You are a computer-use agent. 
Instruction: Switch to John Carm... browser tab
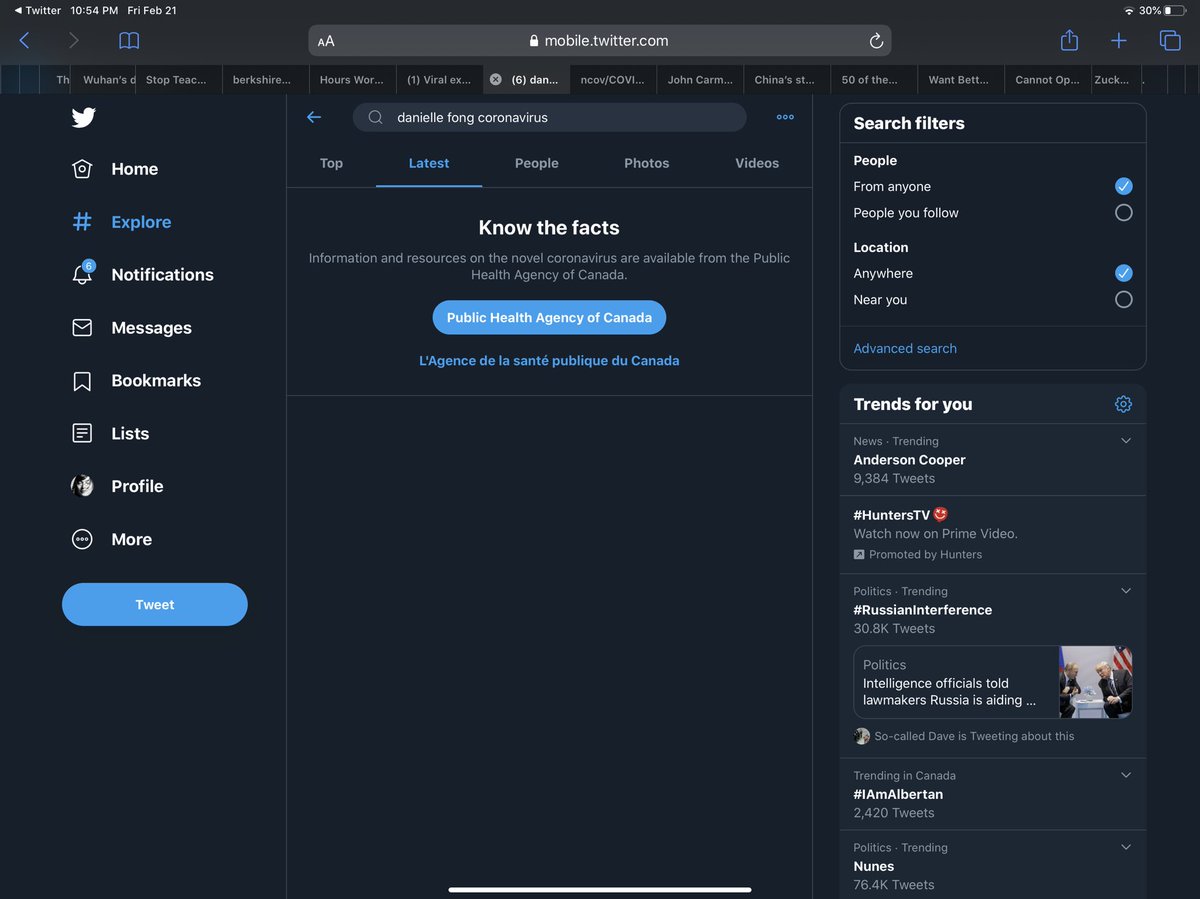700,80
